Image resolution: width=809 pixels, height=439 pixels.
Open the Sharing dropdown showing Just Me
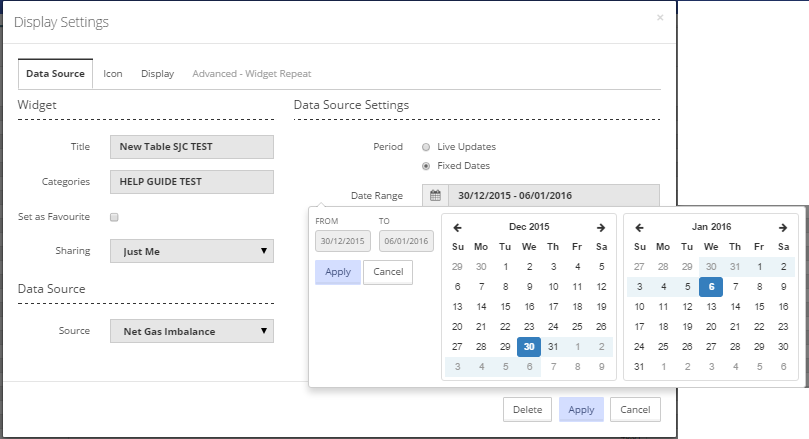pyautogui.click(x=192, y=251)
